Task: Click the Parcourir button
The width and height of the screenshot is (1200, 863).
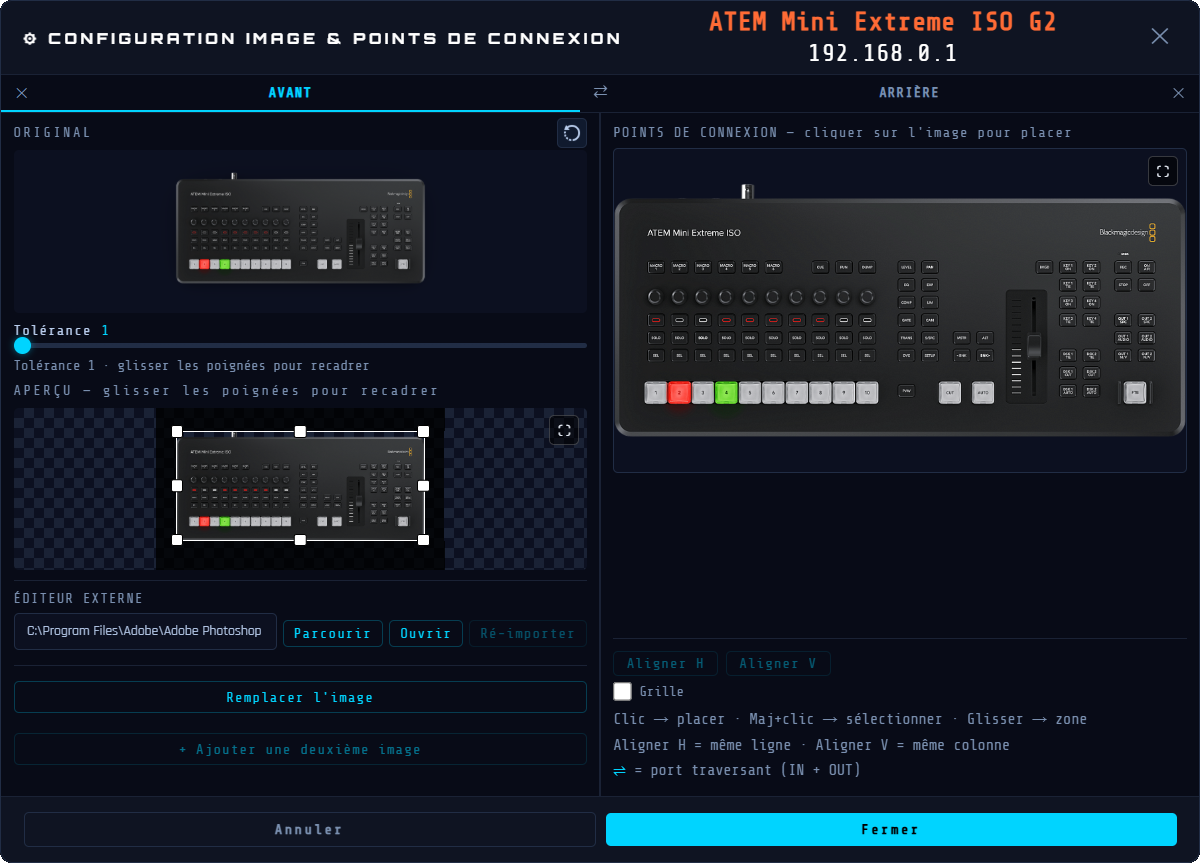Action: 333,633
